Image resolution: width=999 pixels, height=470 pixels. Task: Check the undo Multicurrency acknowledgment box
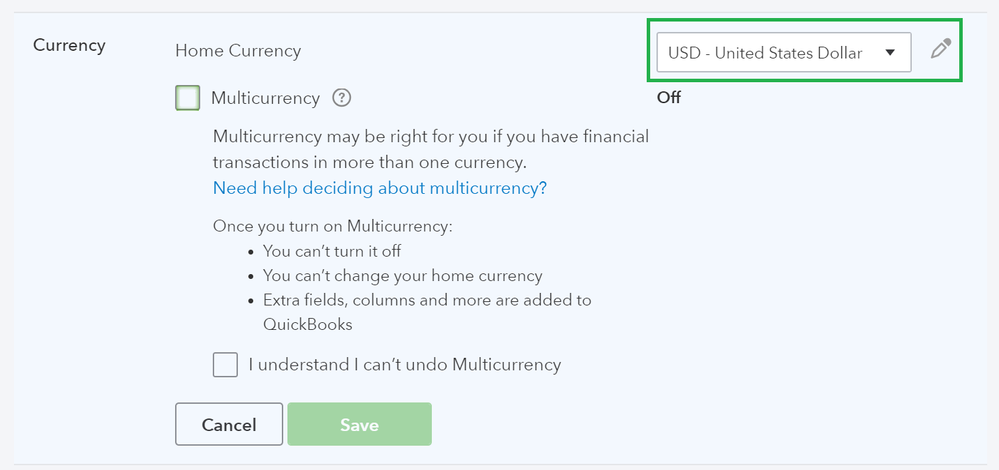click(225, 364)
